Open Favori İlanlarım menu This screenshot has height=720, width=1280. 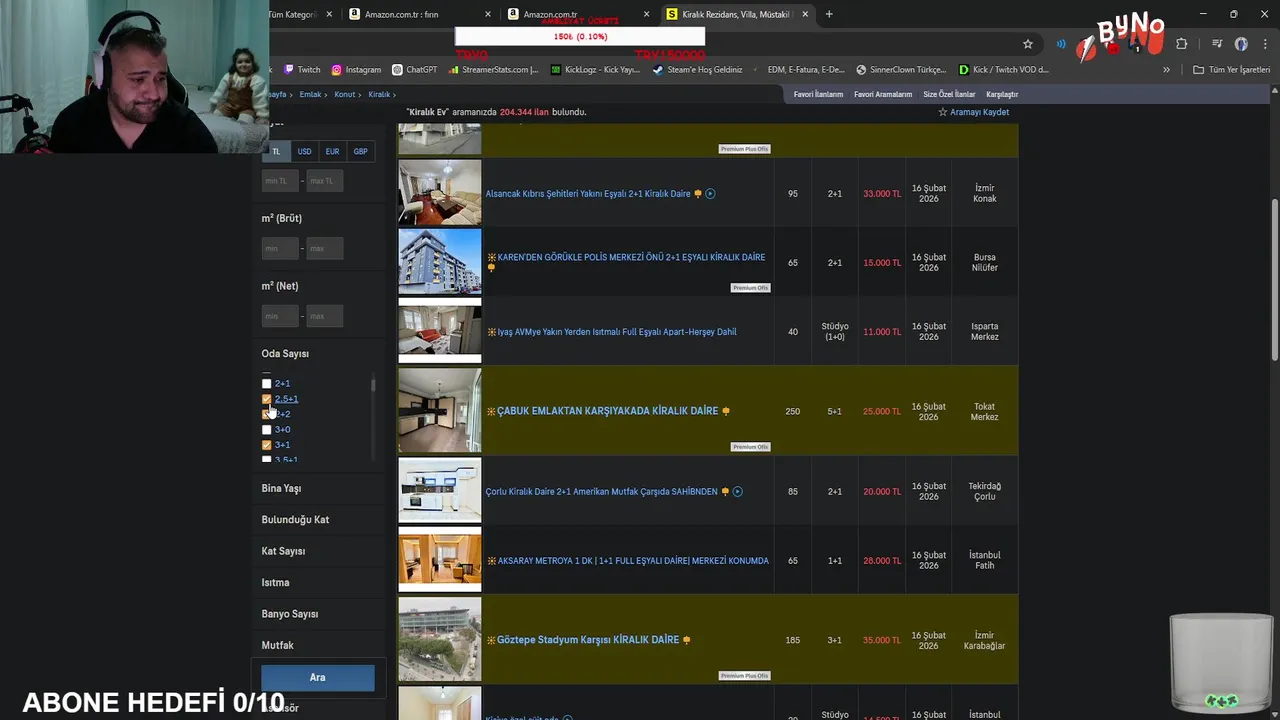(818, 95)
